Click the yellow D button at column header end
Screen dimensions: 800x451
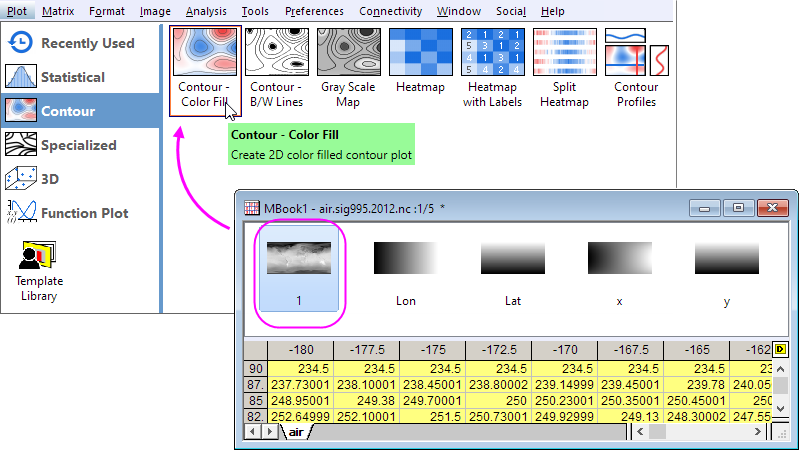[780, 349]
